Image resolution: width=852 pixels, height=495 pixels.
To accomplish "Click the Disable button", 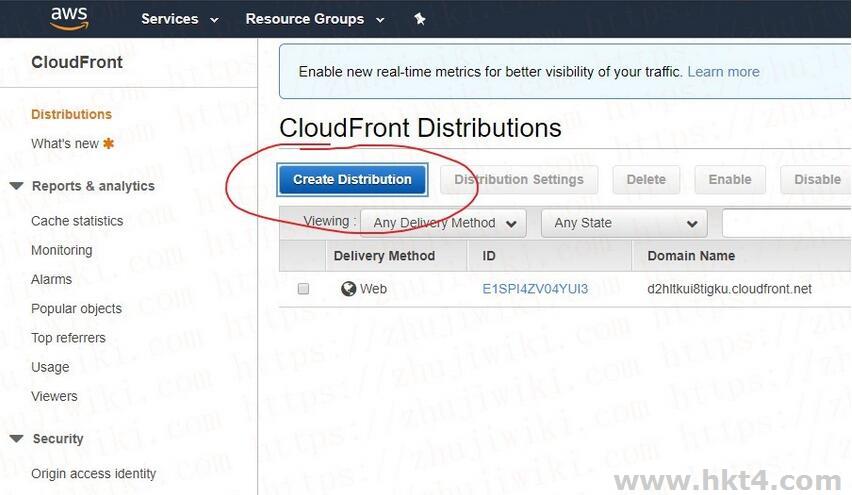I will (x=816, y=179).
